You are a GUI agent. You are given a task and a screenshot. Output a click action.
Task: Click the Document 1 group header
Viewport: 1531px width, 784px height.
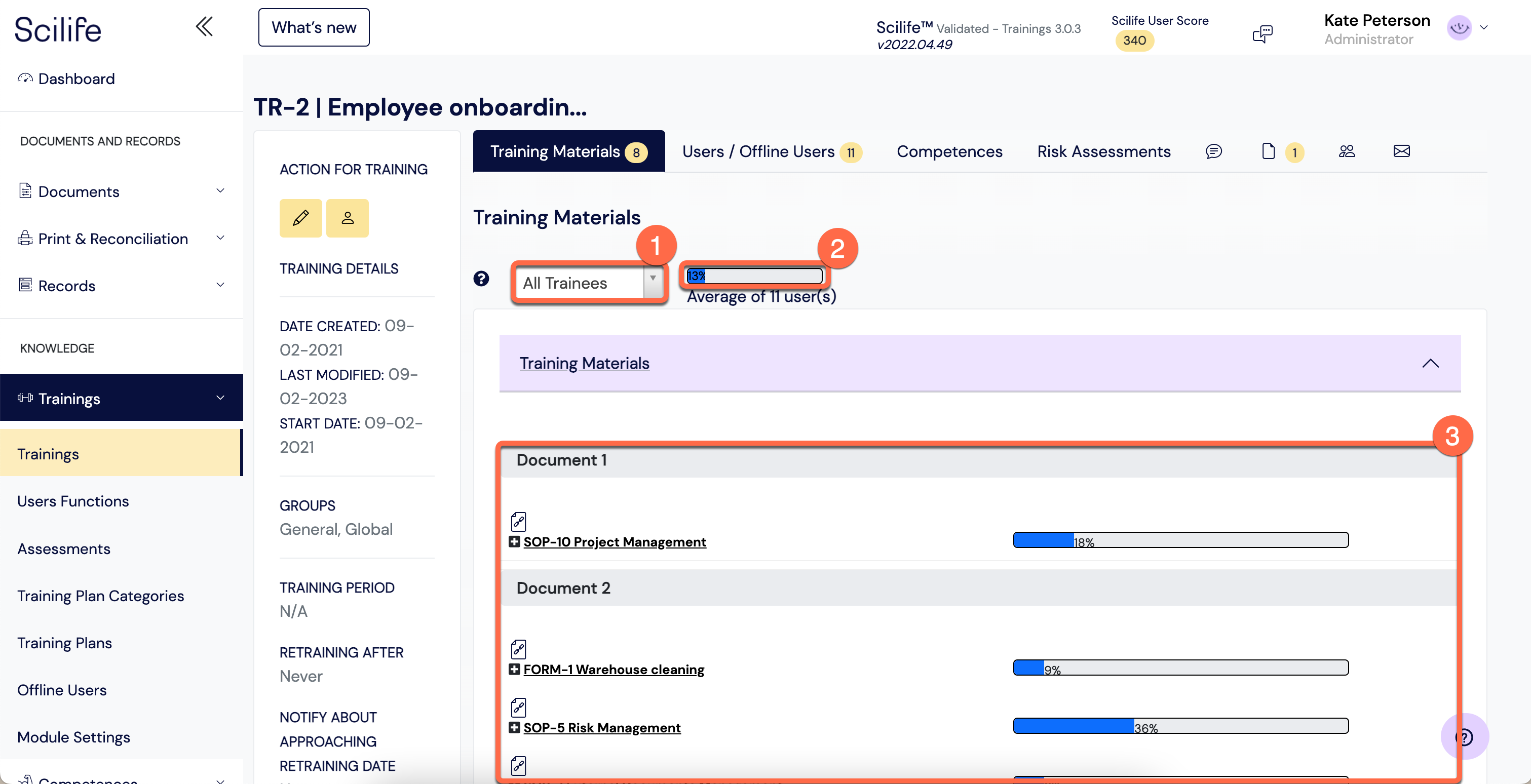[x=978, y=460]
